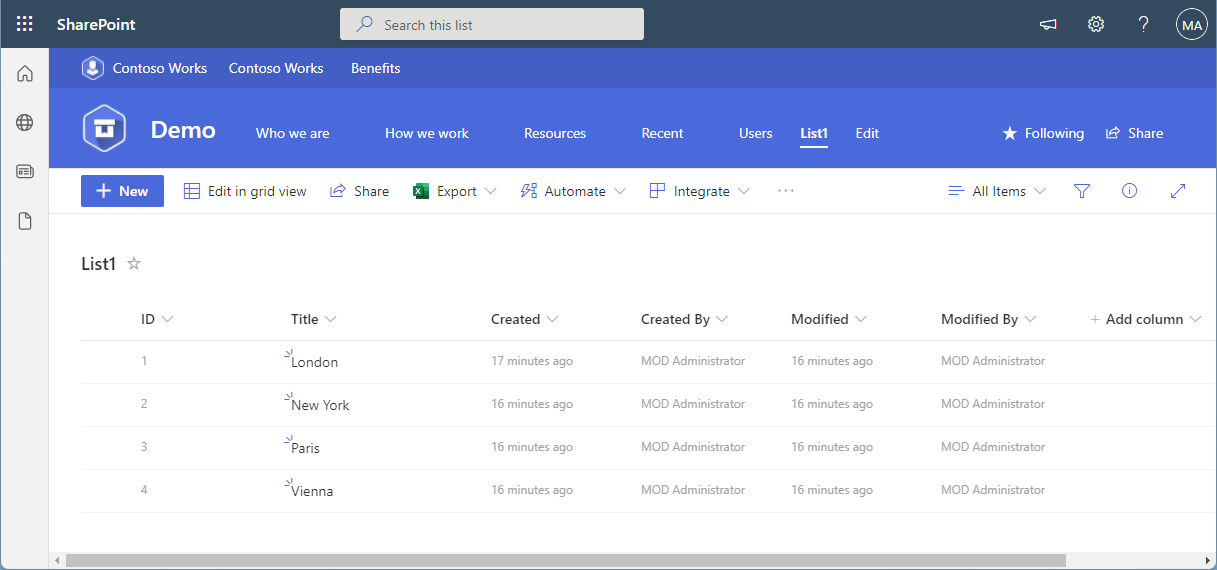Open the settings gear icon

pos(1096,24)
